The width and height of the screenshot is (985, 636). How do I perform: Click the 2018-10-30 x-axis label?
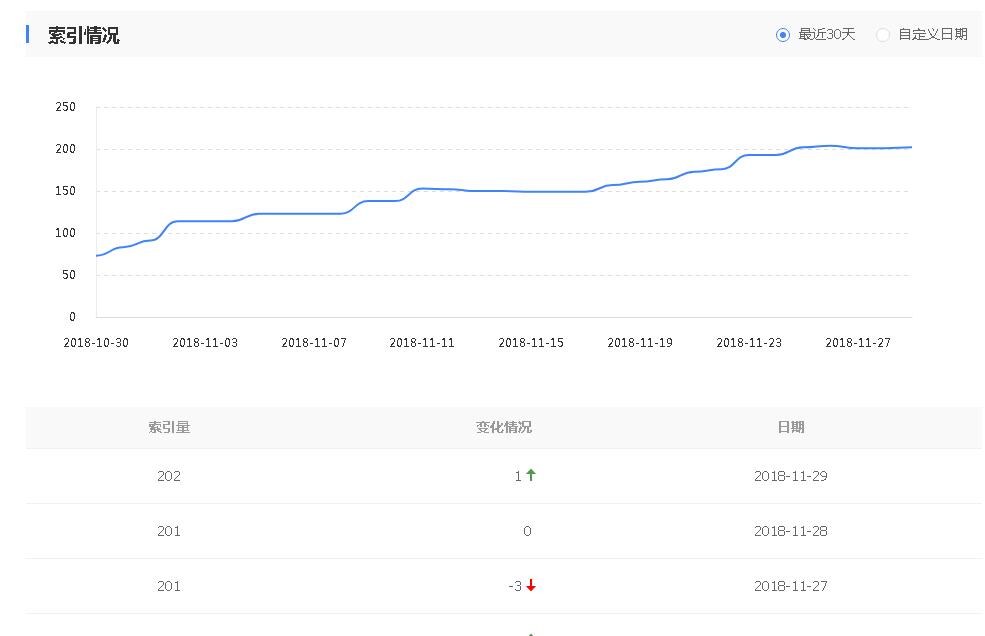point(96,342)
